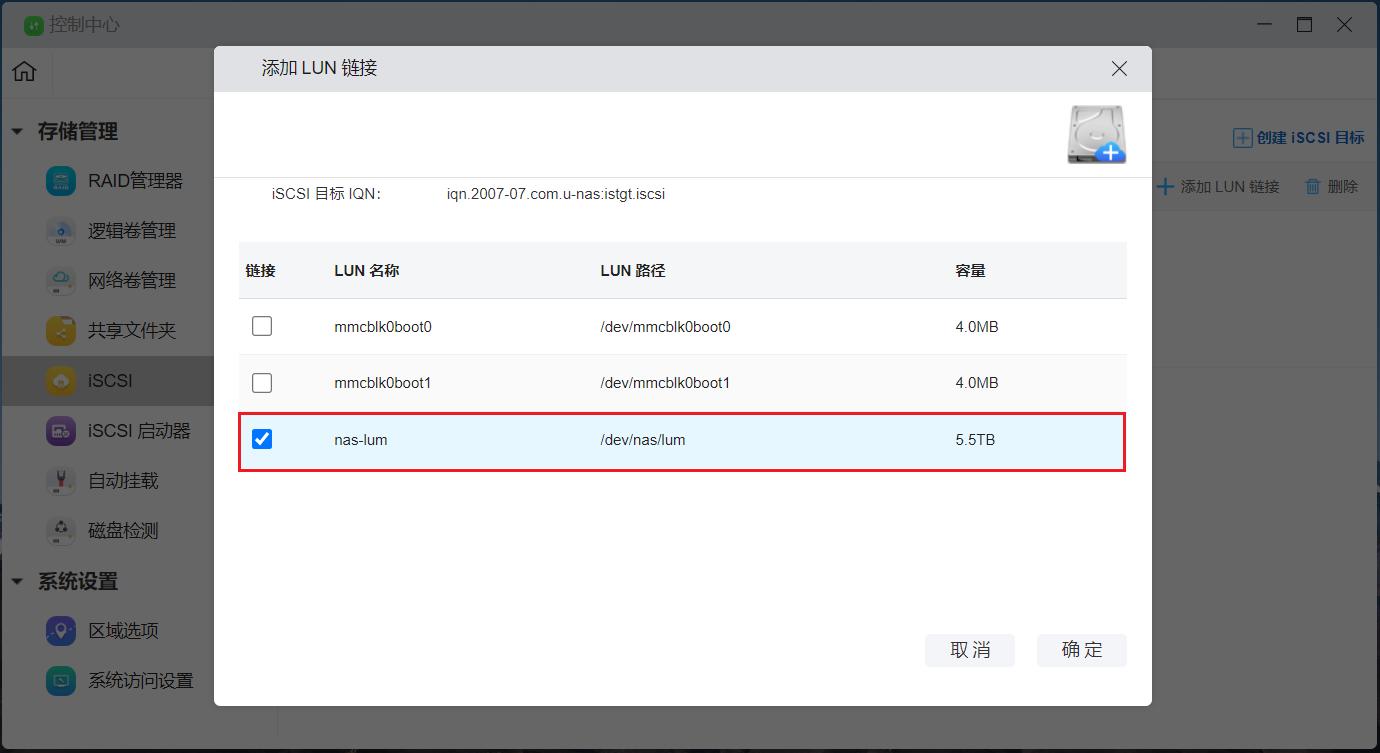Open 自动挂载 via its icon
The height and width of the screenshot is (753, 1380).
(61, 481)
